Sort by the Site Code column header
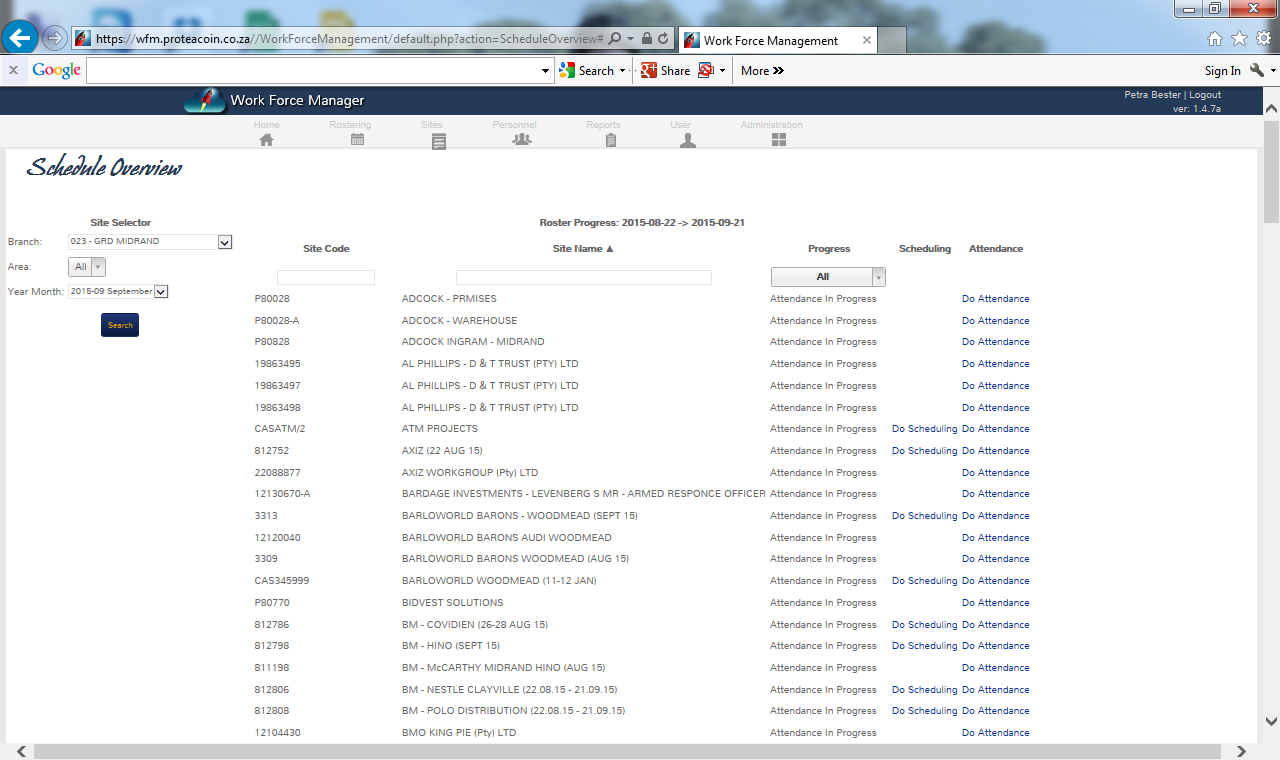Image resolution: width=1280 pixels, height=760 pixels. [326, 249]
